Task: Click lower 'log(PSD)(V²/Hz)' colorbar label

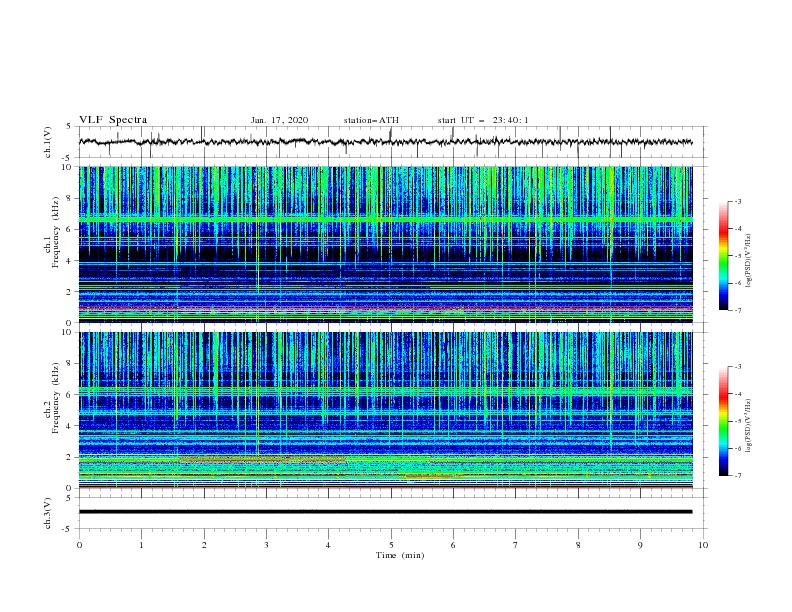Action: [x=749, y=426]
